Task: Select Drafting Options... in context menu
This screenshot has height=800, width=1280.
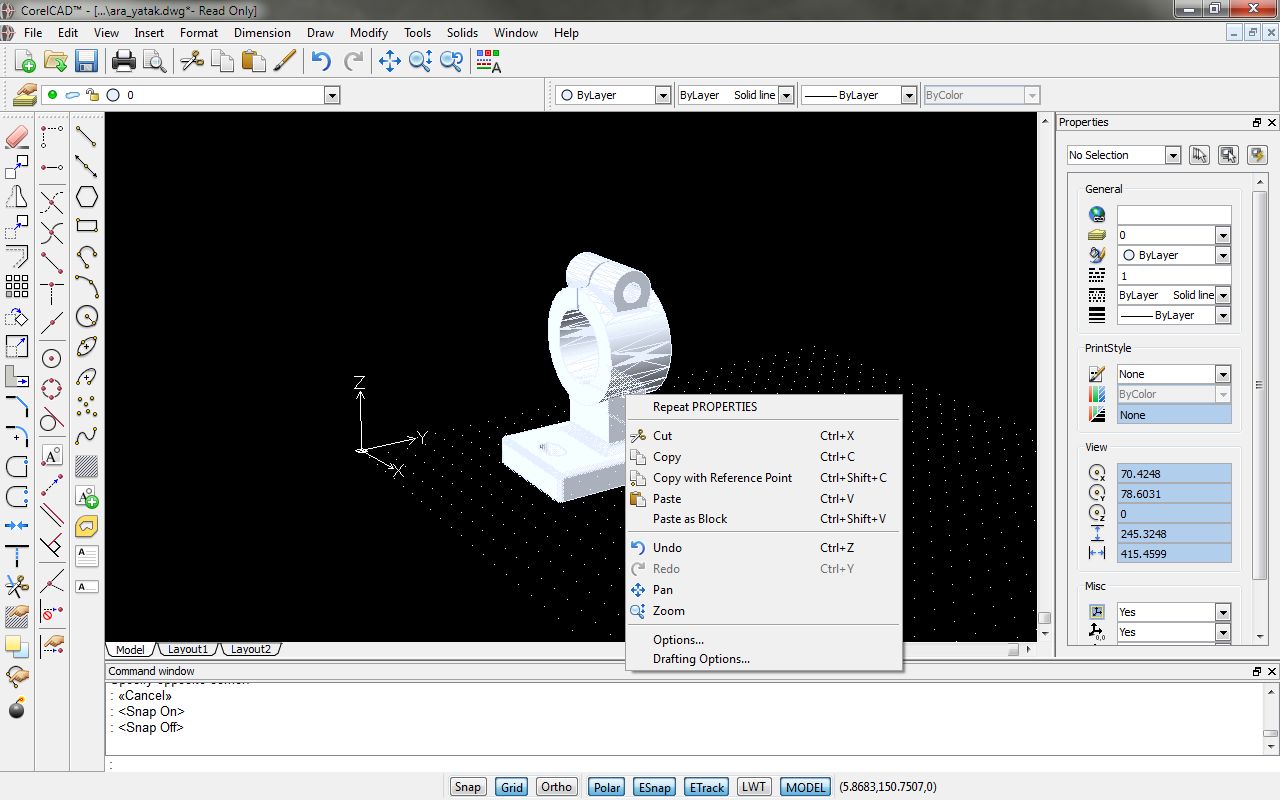Action: [x=764, y=659]
